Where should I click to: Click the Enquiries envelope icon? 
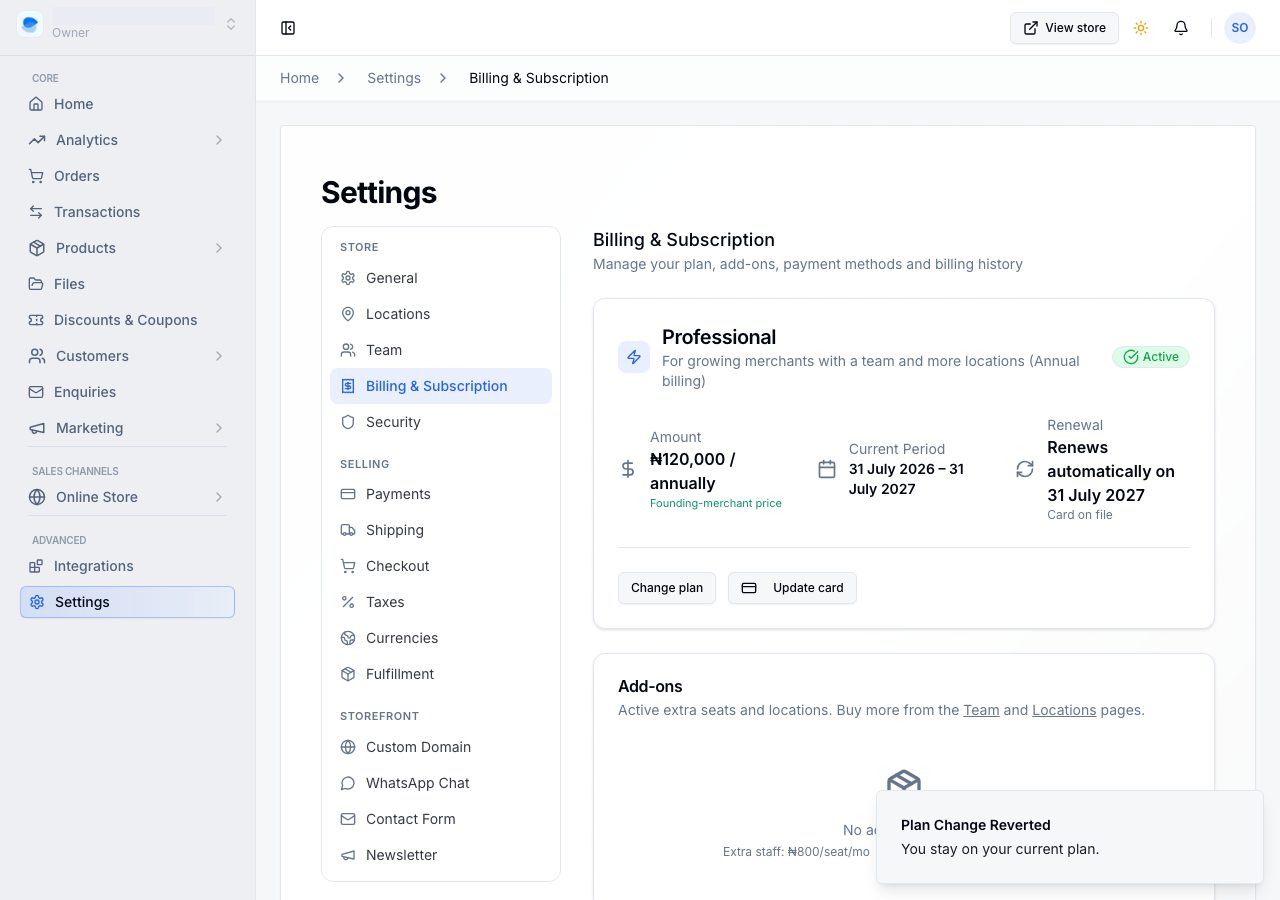click(36, 392)
